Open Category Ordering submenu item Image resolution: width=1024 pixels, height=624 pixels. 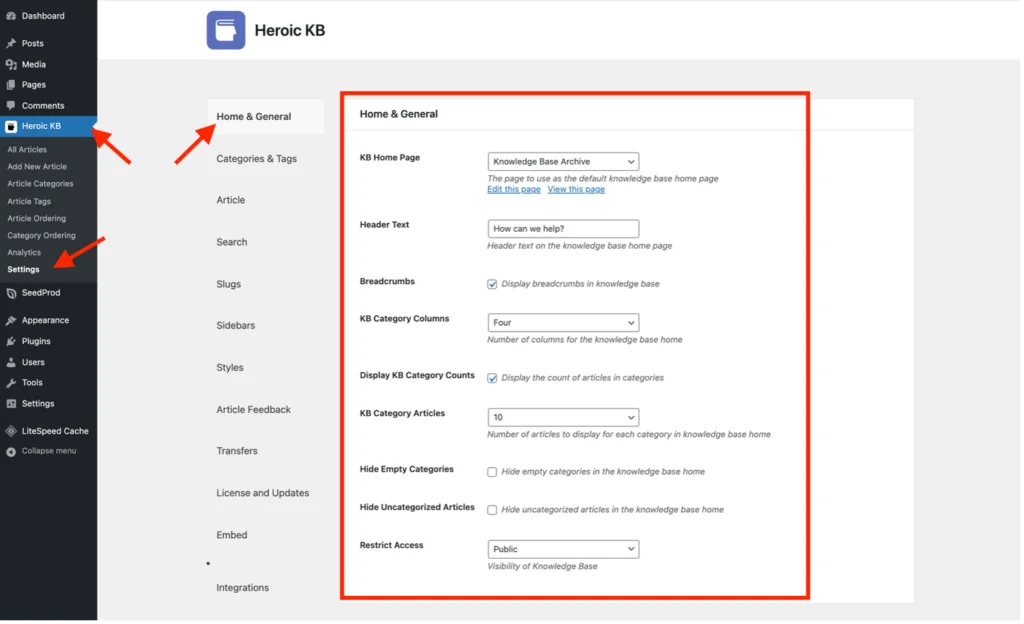click(x=42, y=236)
